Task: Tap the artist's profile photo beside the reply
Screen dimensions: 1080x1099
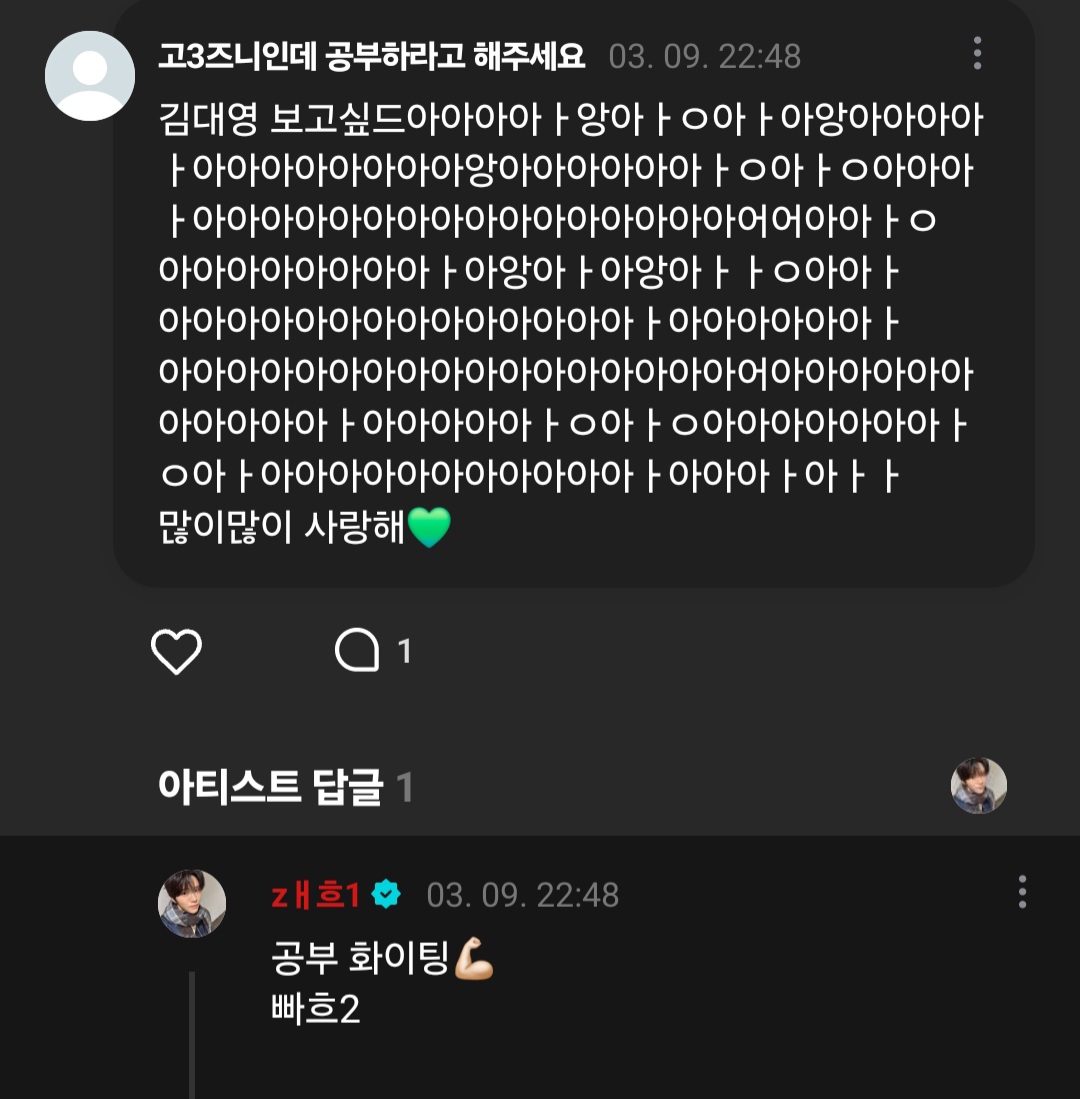Action: [192, 903]
